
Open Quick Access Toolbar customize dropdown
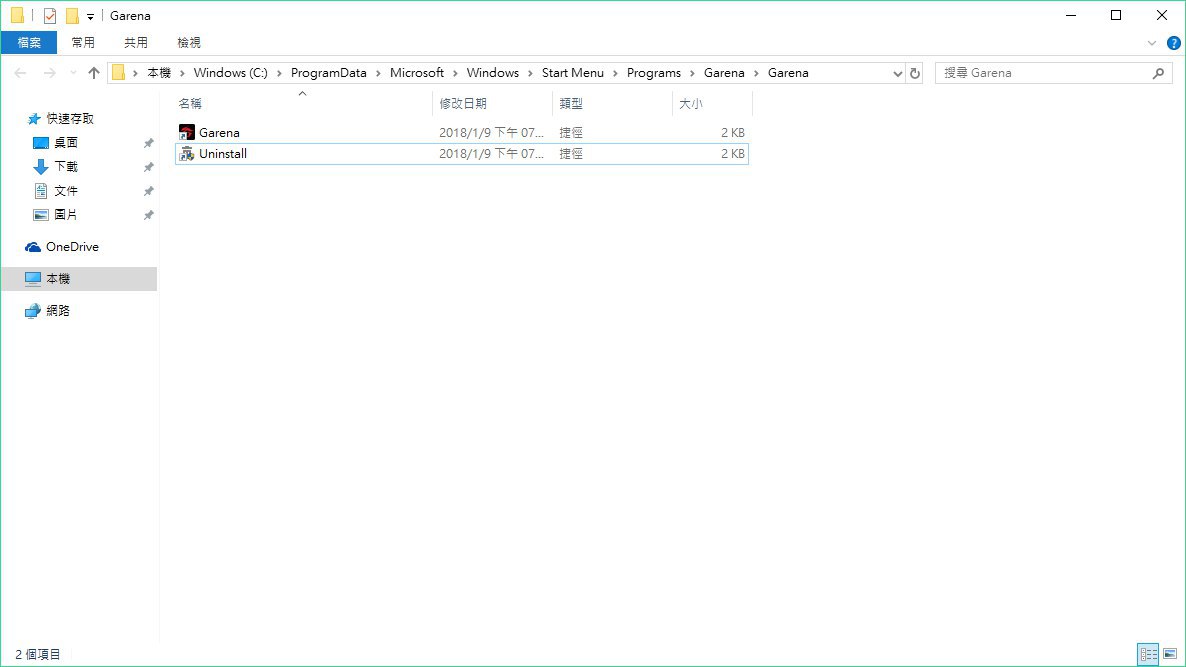[x=90, y=17]
